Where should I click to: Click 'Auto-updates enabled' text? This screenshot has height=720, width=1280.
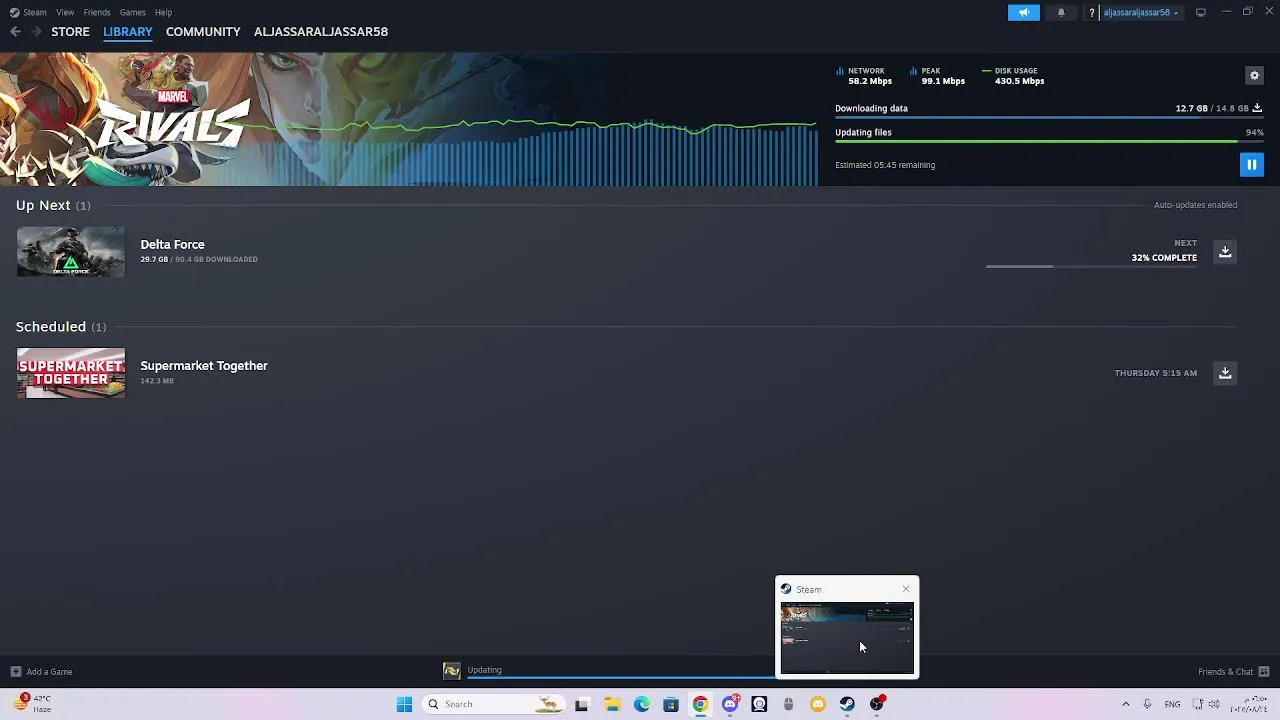[x=1195, y=205]
